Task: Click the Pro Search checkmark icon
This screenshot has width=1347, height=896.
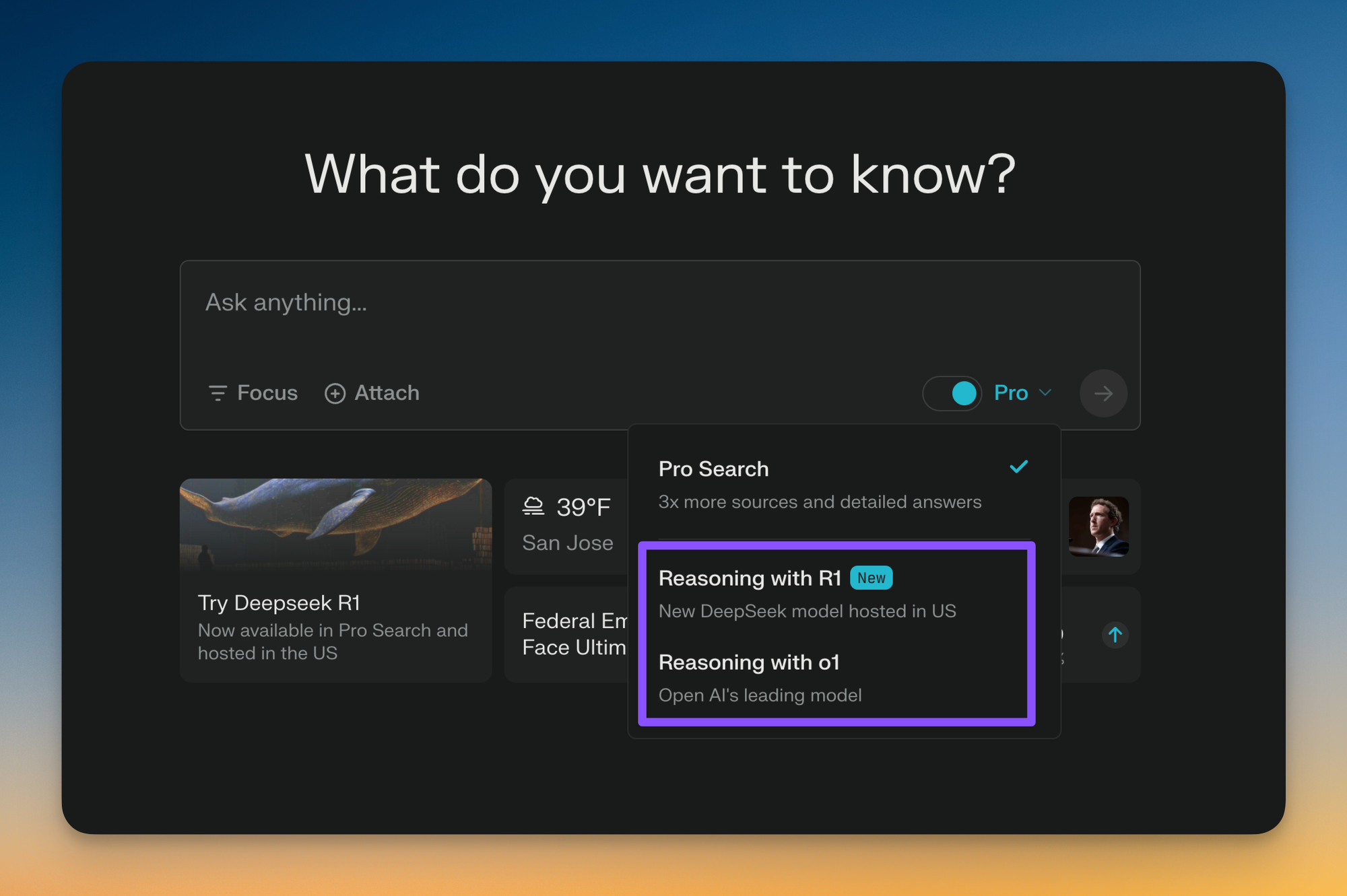Action: click(1019, 467)
